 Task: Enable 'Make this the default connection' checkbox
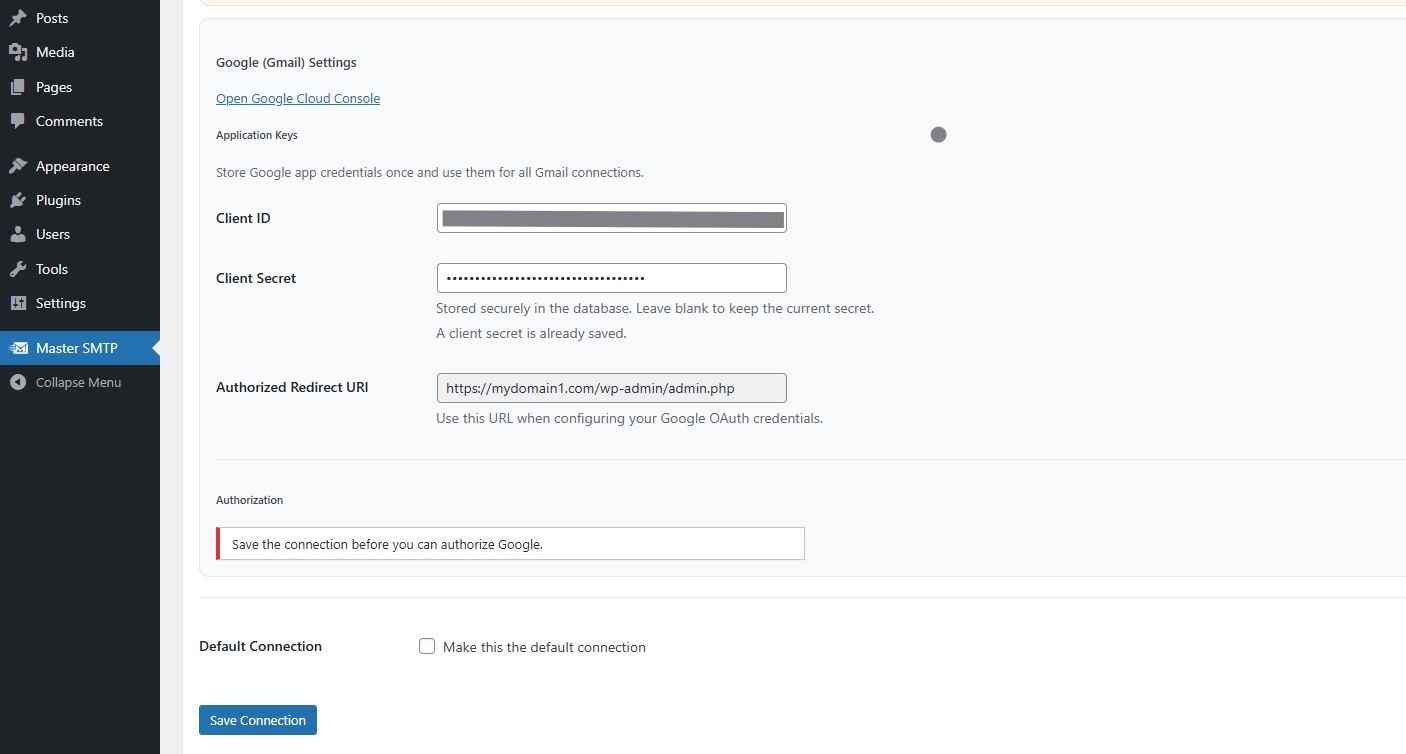coord(427,647)
